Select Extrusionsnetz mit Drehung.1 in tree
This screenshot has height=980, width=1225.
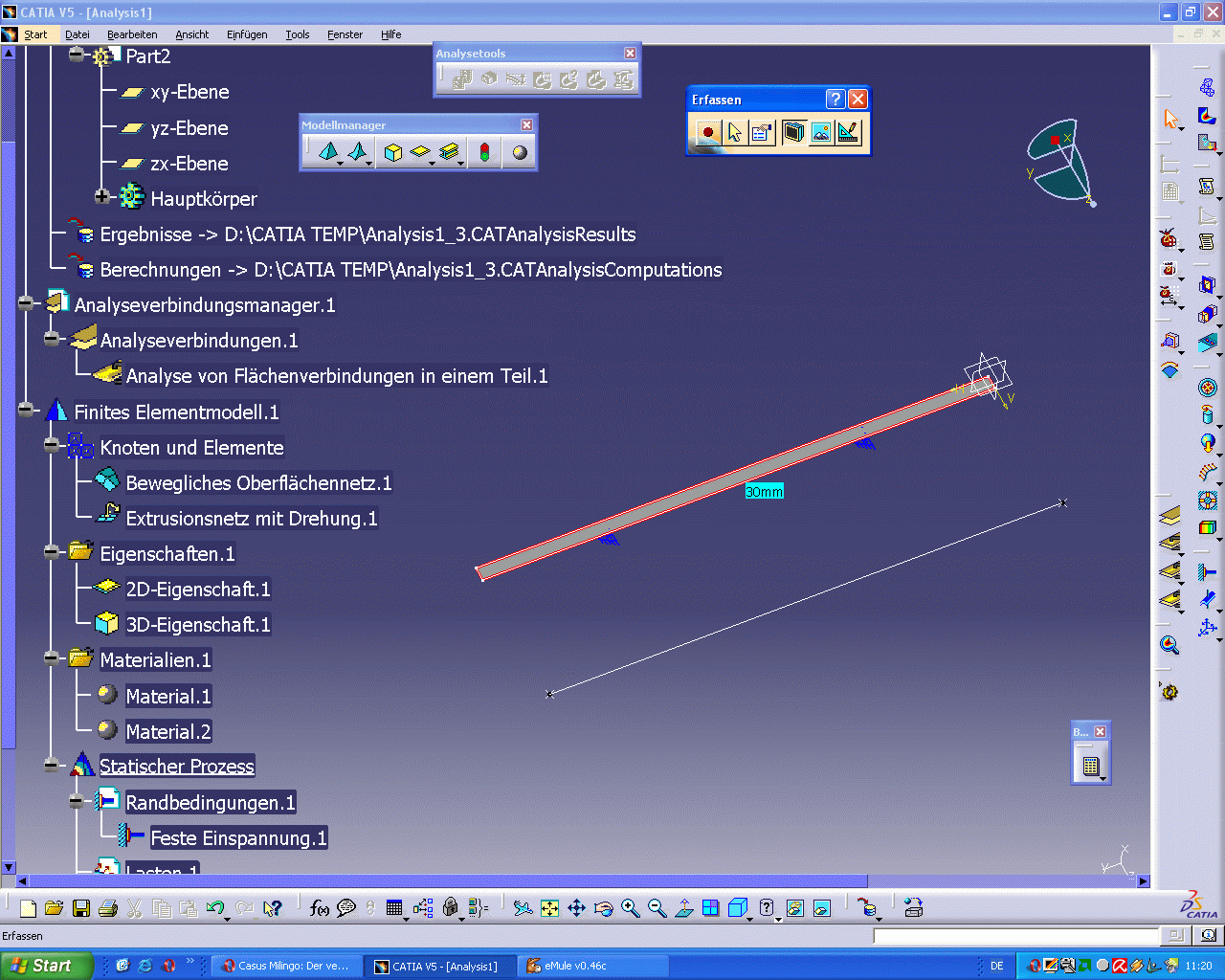click(x=252, y=519)
